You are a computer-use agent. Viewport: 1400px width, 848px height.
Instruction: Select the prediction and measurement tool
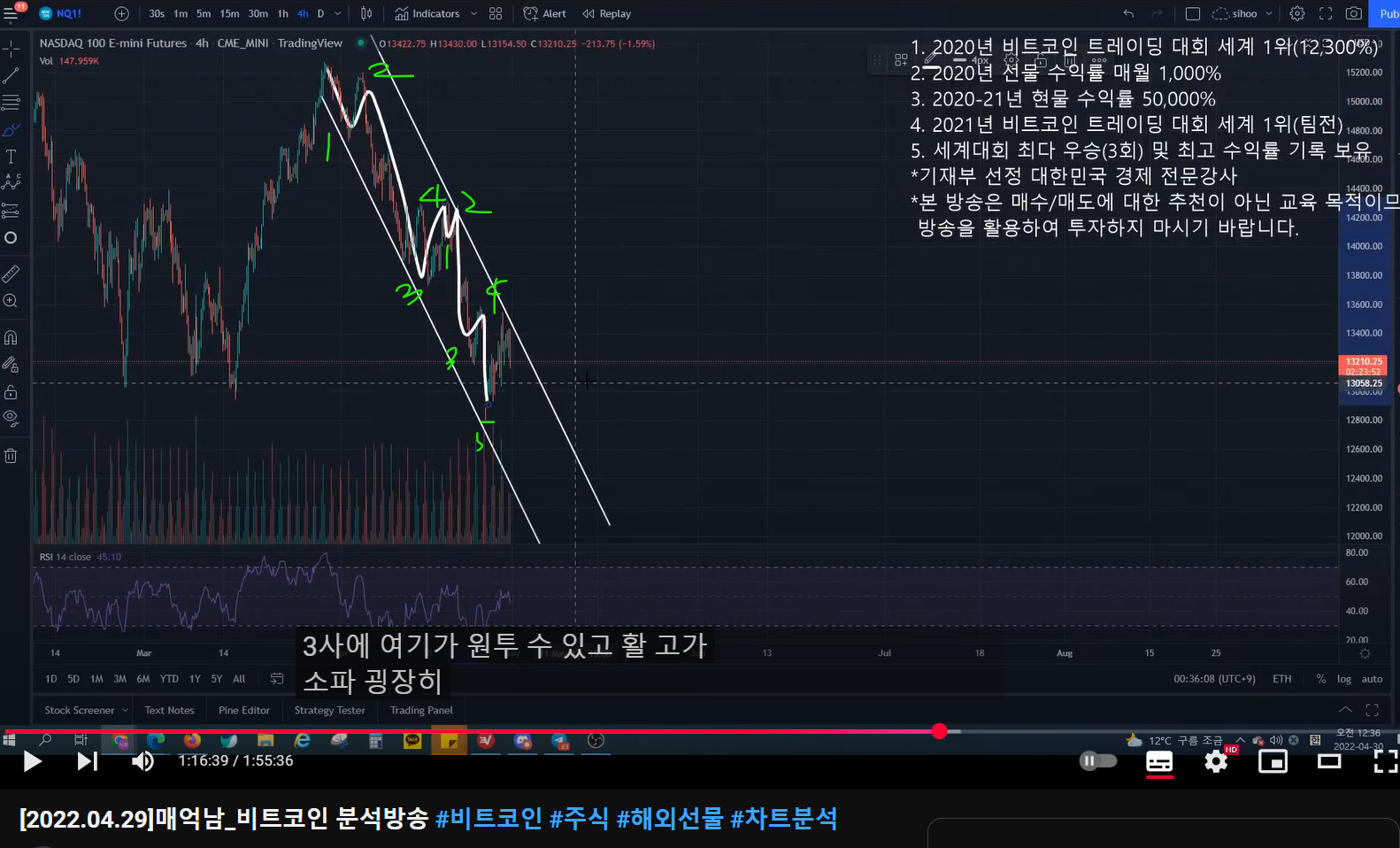12,211
